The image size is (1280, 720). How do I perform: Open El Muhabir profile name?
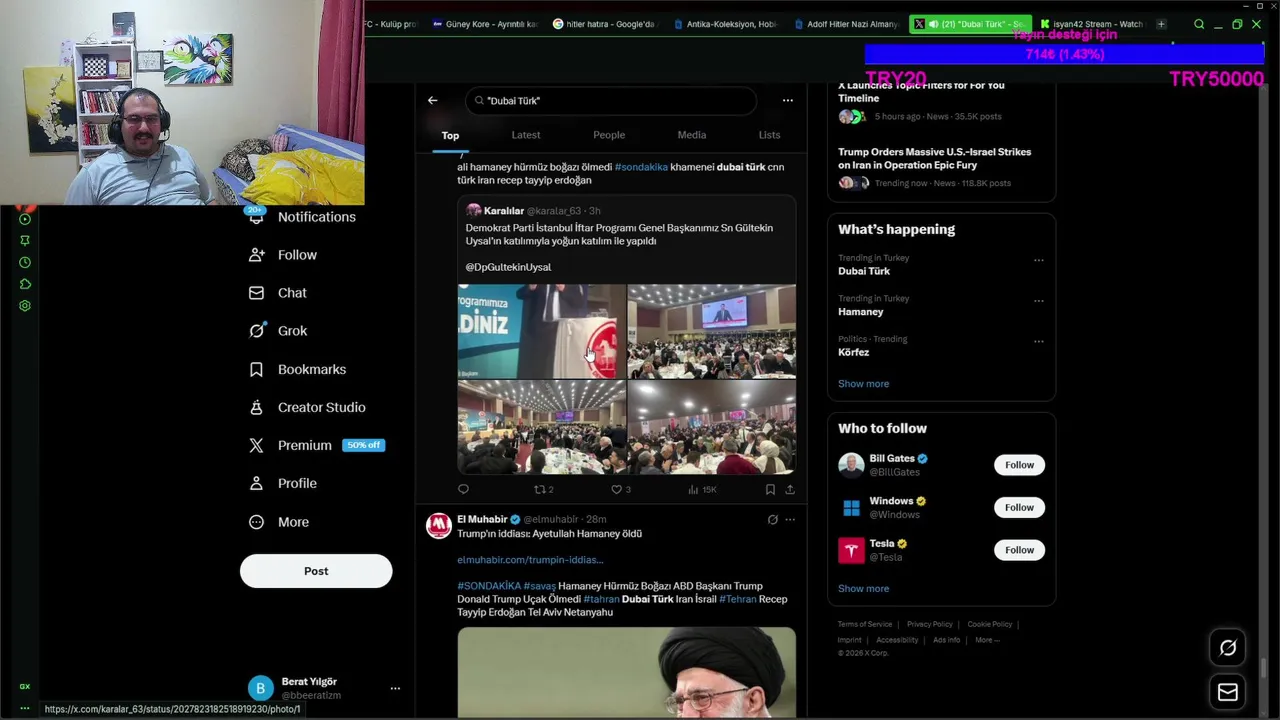[482, 519]
